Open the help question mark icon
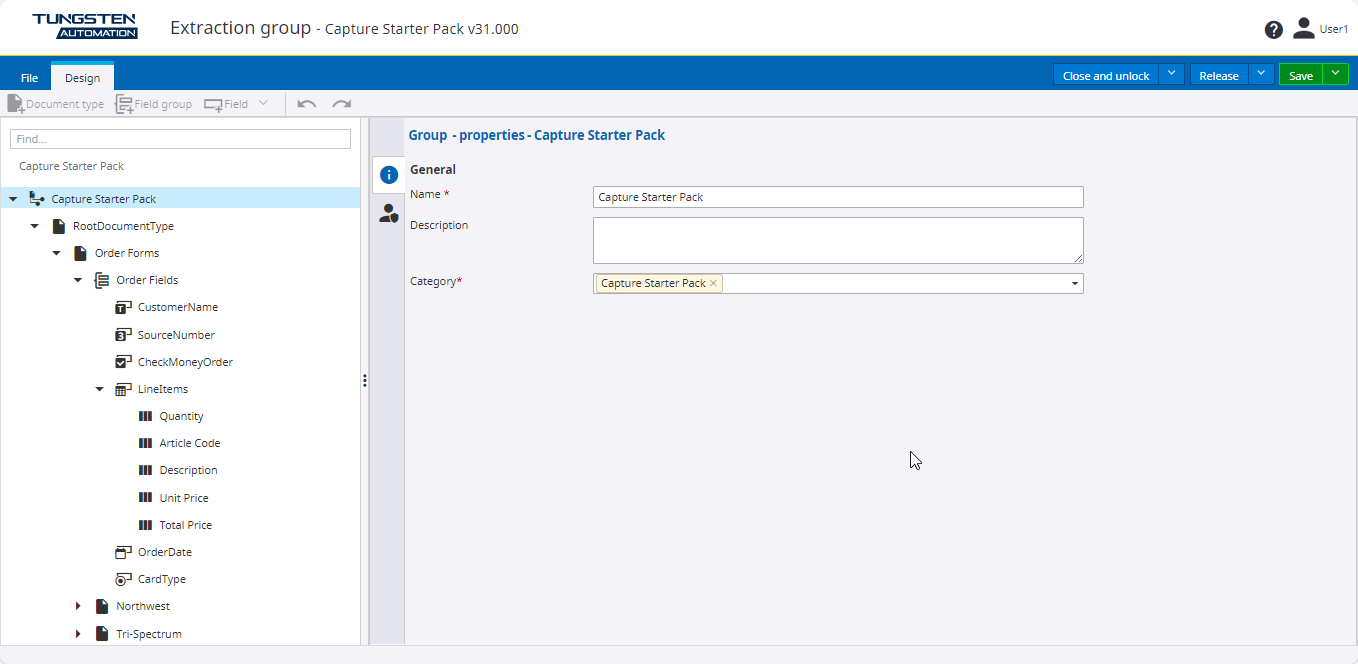This screenshot has width=1358, height=664. click(x=1273, y=30)
